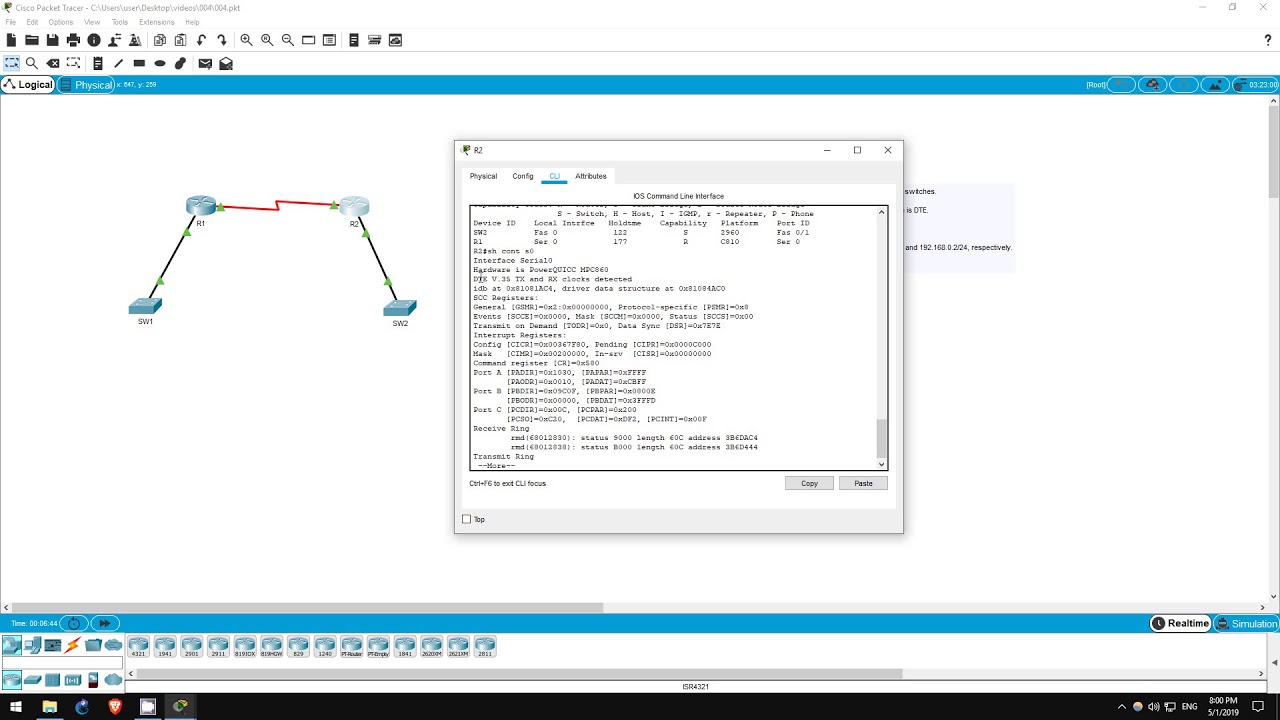The image size is (1280, 720).
Task: Click router R1 in the workspace
Action: coord(201,206)
